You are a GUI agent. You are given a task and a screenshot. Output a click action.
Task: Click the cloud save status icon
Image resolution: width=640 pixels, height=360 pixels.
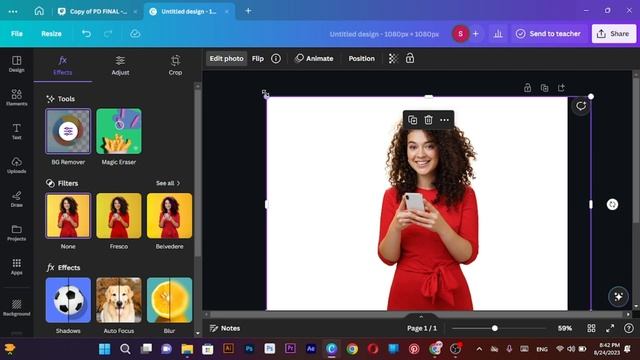(135, 34)
